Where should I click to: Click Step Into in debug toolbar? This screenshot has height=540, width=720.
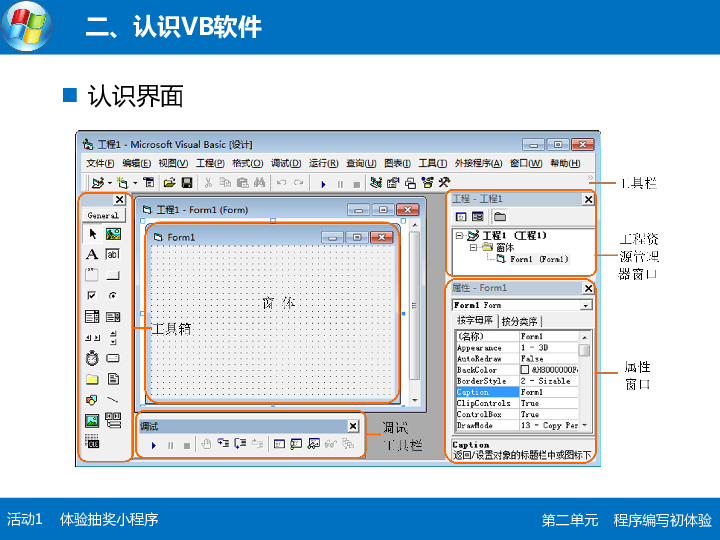tap(223, 444)
